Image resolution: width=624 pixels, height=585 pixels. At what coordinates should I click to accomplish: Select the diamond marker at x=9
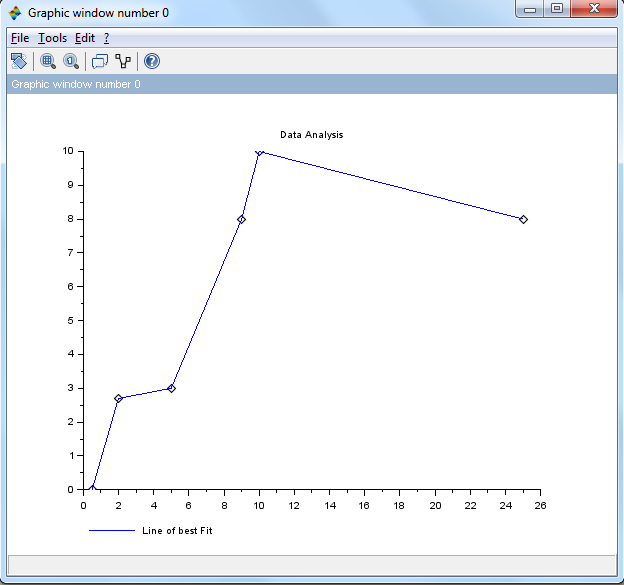pos(241,219)
